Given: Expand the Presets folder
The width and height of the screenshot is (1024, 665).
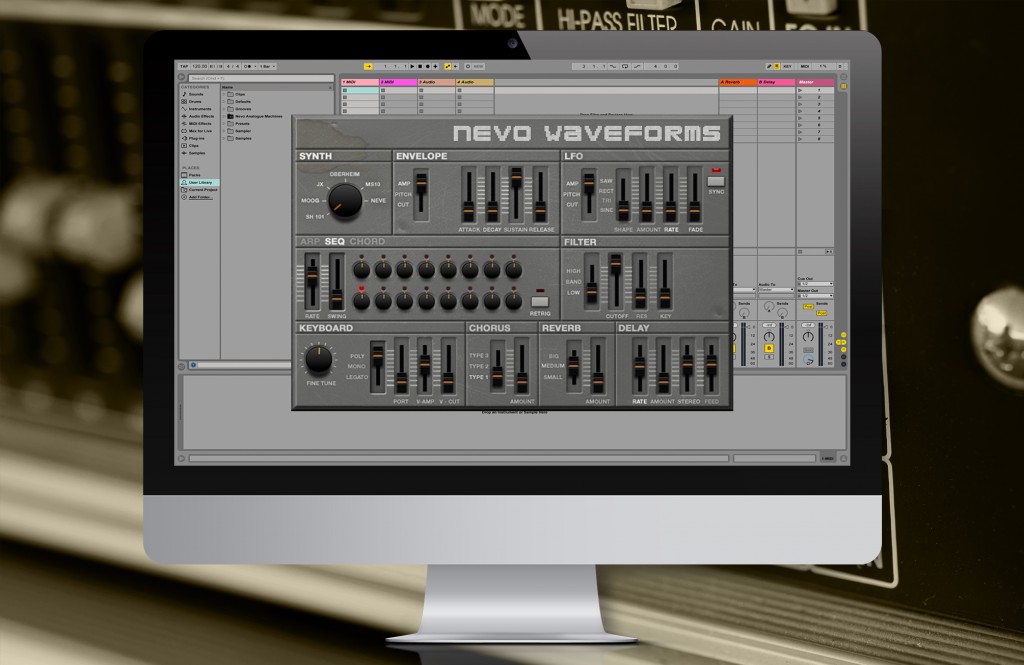Looking at the screenshot, I should point(244,124).
